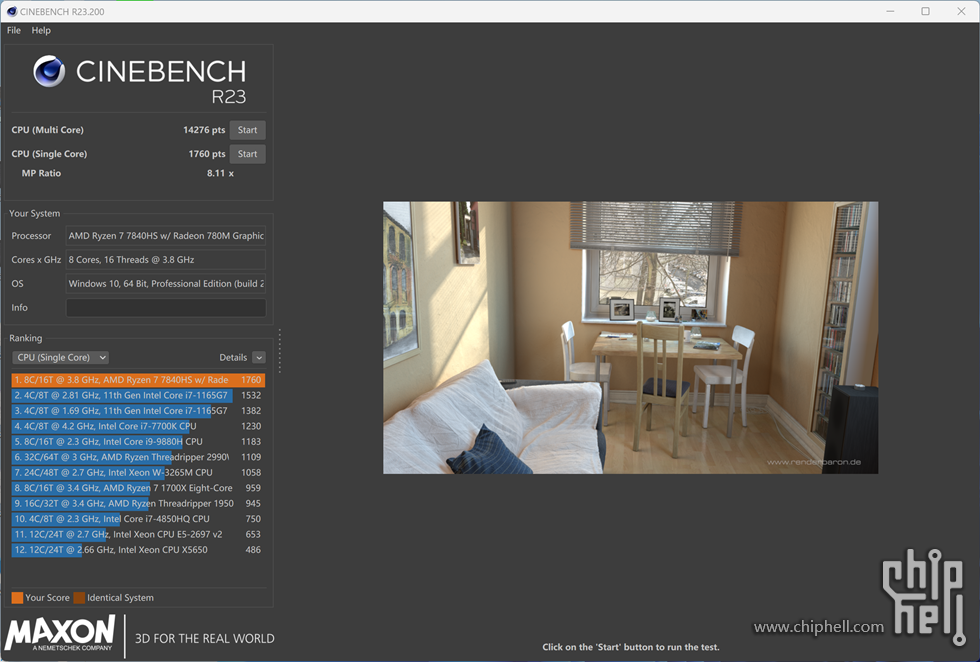
Task: Click the orange Your Score legend swatch
Action: (x=18, y=598)
